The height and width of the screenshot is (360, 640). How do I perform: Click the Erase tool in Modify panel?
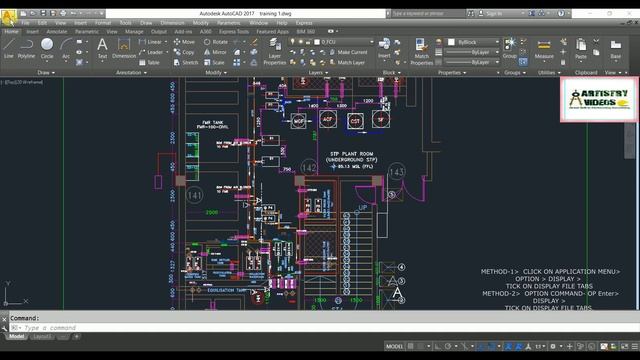click(254, 42)
